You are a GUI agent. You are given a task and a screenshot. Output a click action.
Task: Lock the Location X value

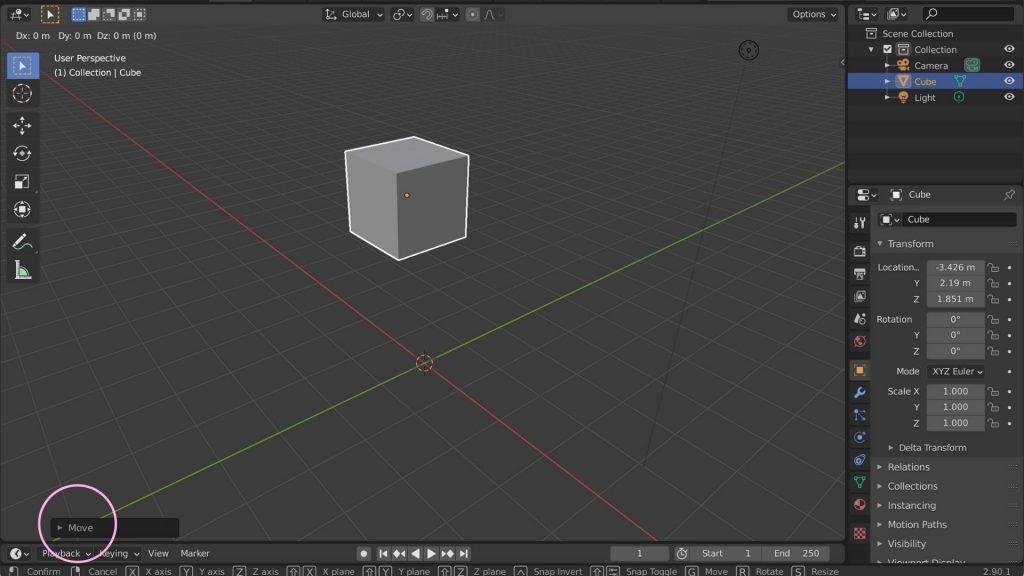(993, 268)
